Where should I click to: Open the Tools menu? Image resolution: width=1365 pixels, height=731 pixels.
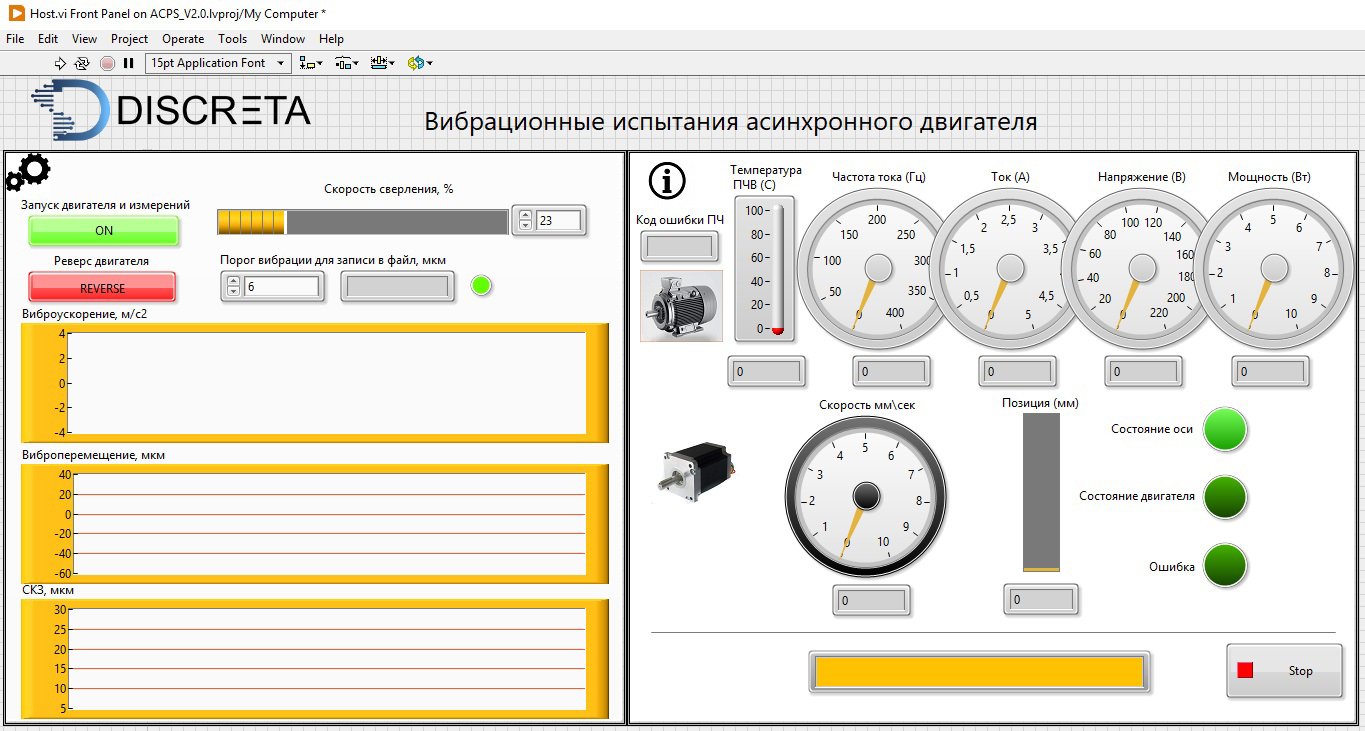pos(232,39)
